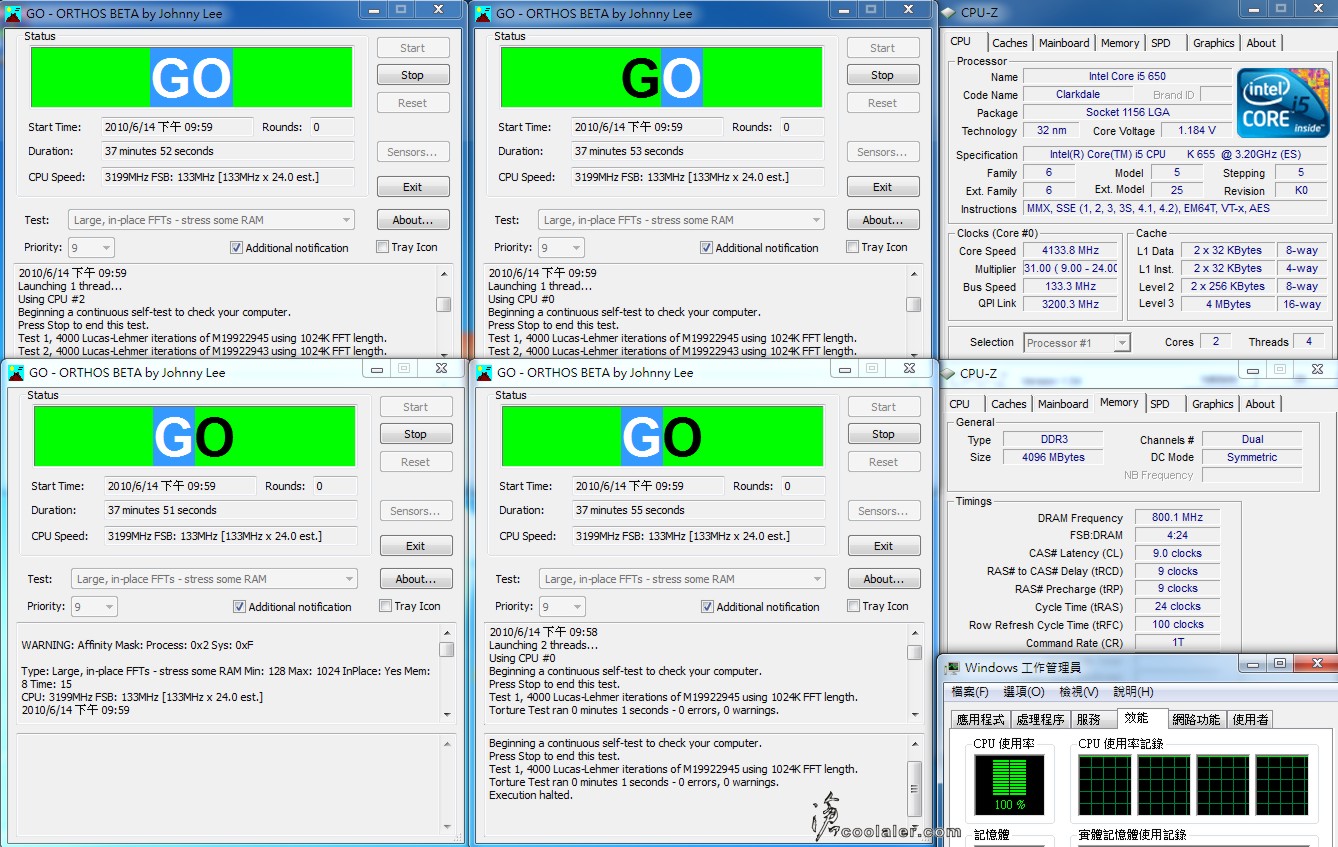The height and width of the screenshot is (847, 1338).
Task: Stop the ORTHOS test with 55 seconds duration
Action: tap(883, 434)
